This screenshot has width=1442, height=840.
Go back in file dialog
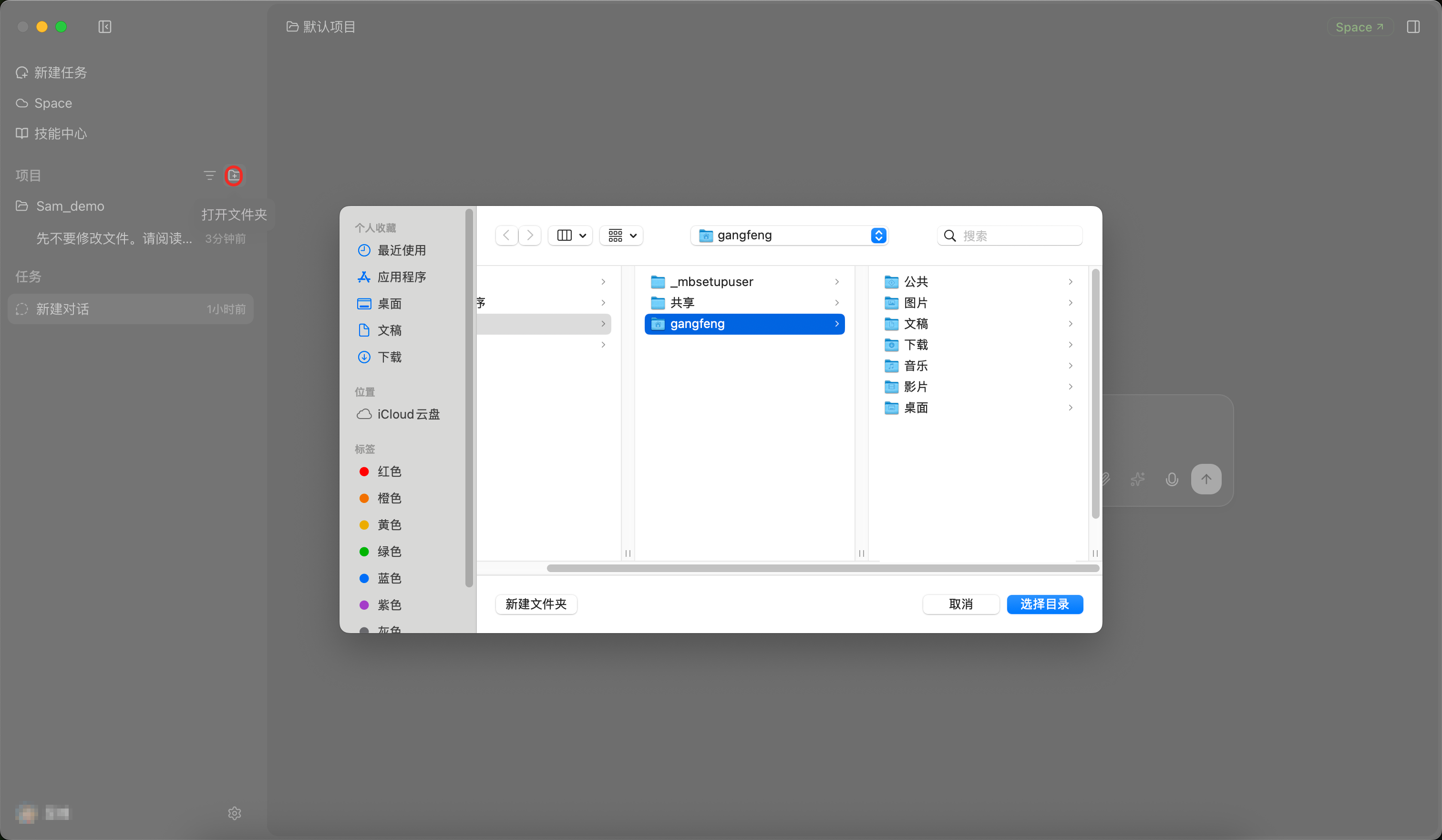click(x=506, y=235)
